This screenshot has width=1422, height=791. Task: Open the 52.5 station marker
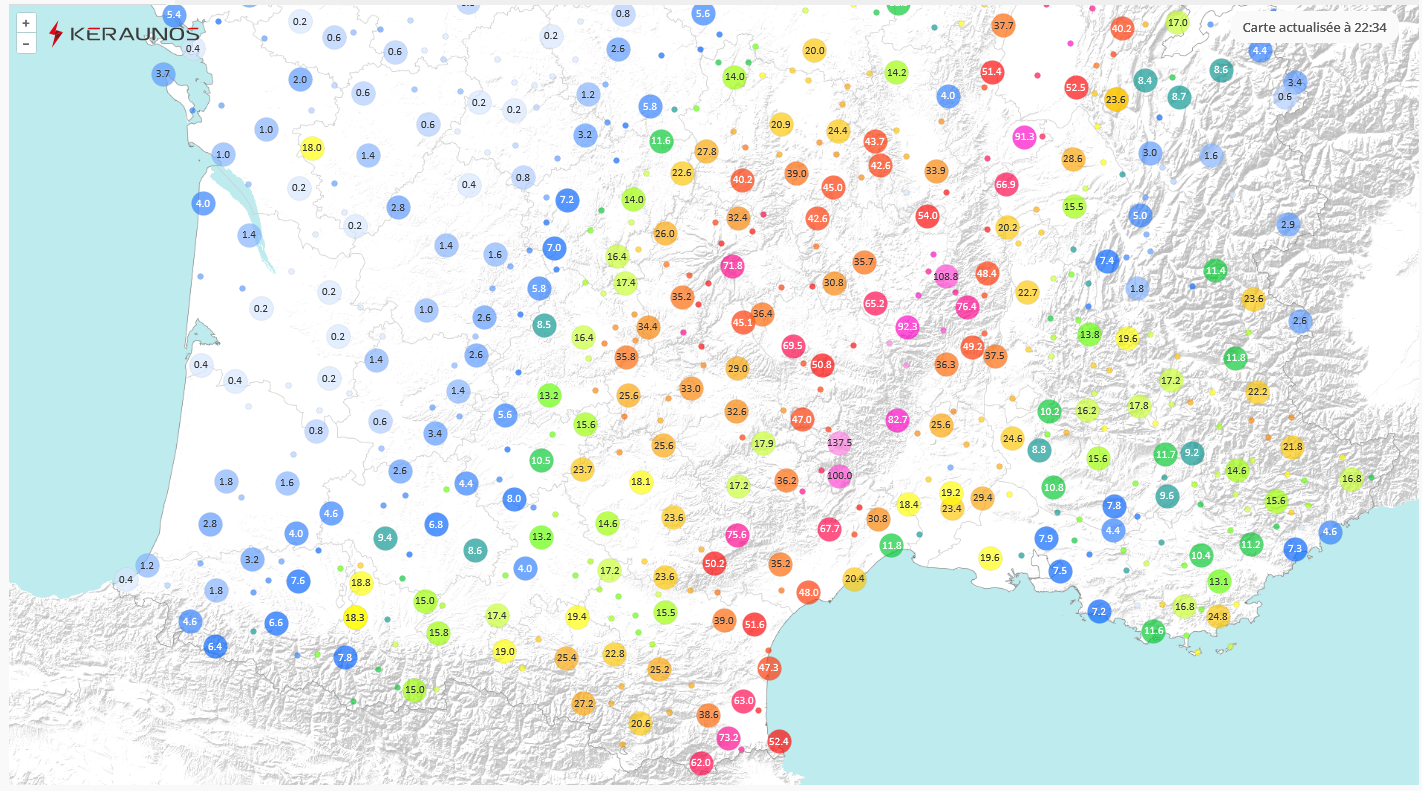point(1076,87)
